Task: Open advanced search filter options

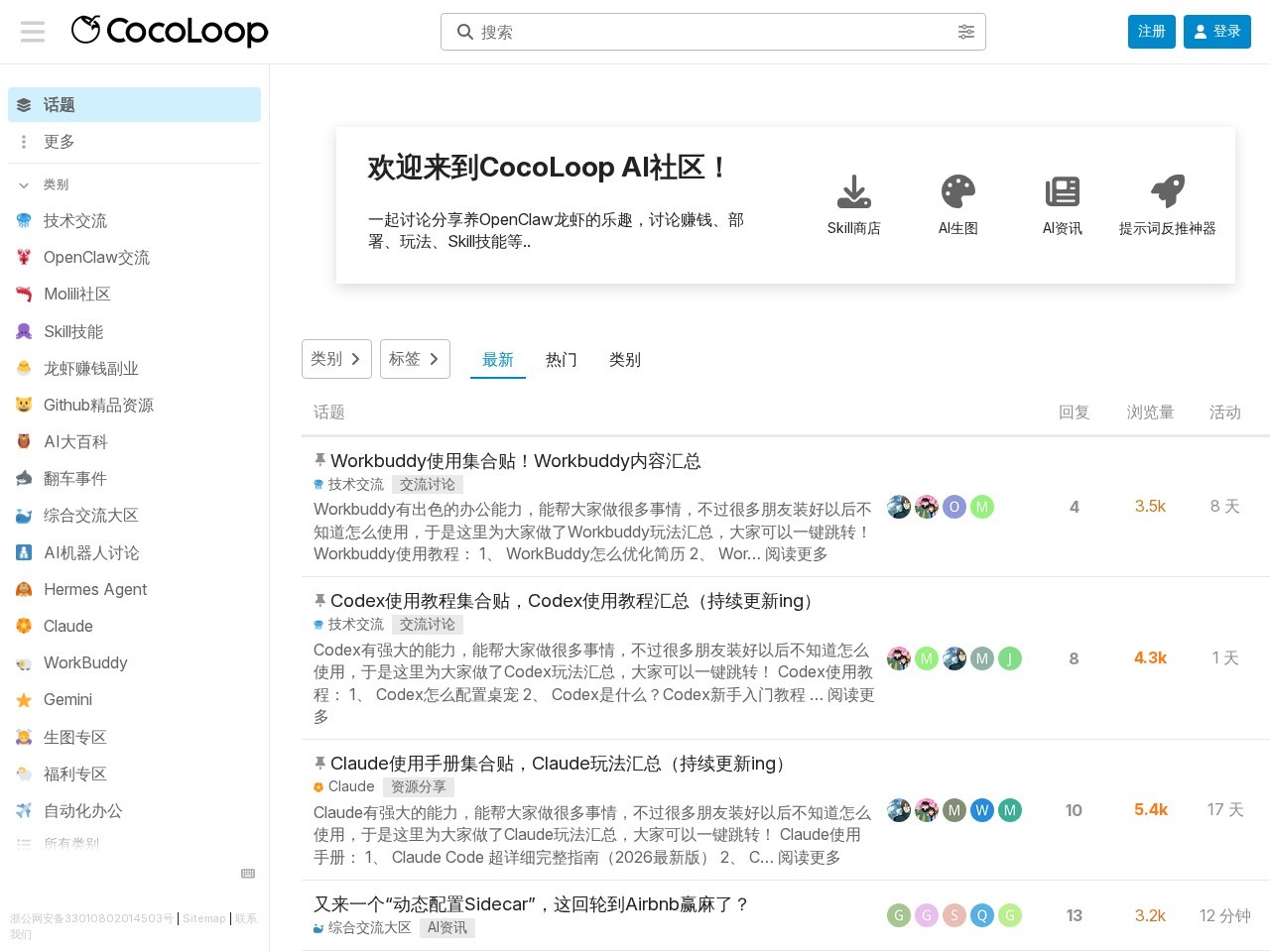Action: point(966,32)
